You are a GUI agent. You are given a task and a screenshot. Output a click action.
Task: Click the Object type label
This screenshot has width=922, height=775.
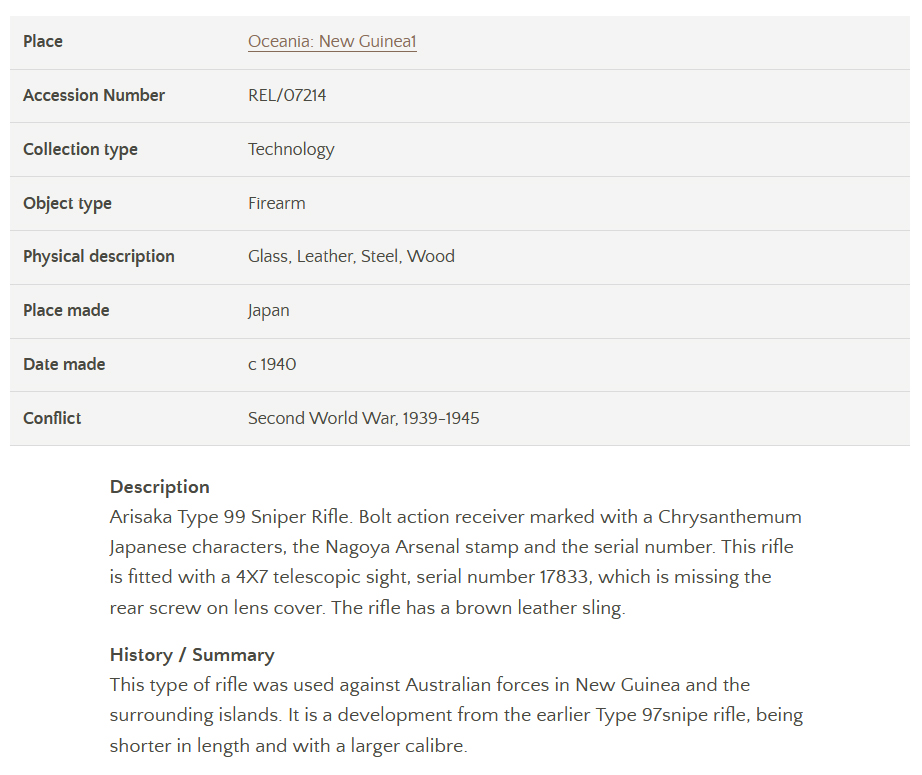pos(67,204)
